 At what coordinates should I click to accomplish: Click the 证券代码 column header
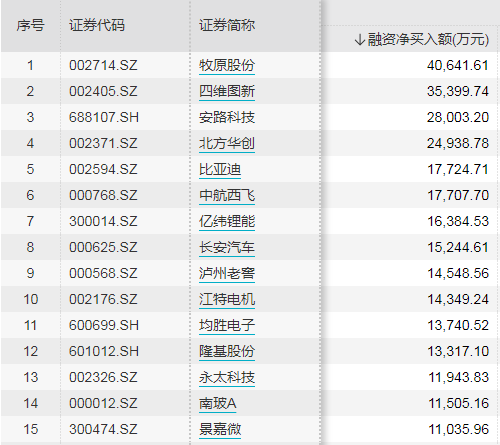pyautogui.click(x=97, y=25)
